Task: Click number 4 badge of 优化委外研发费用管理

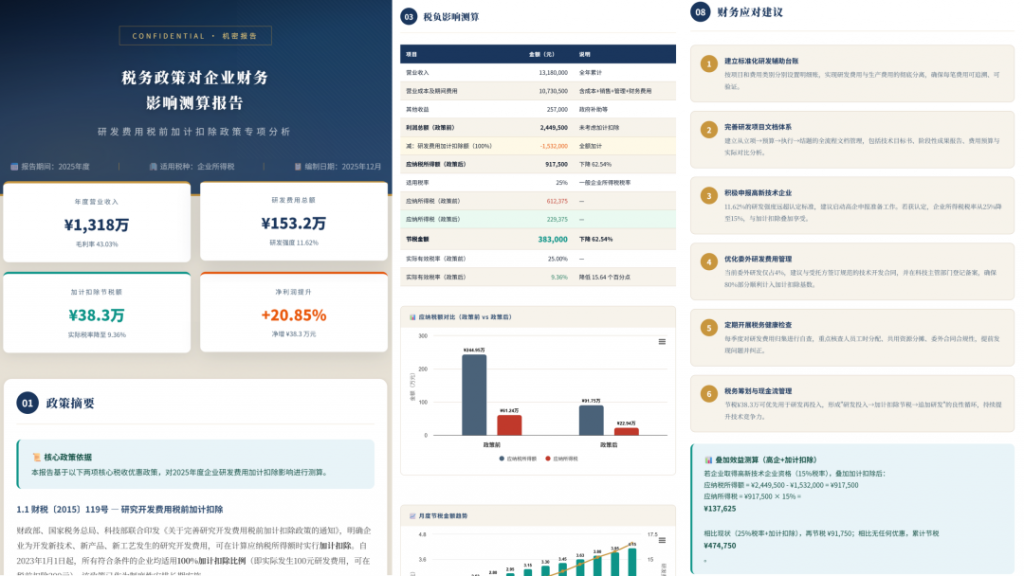Action: coord(709,262)
